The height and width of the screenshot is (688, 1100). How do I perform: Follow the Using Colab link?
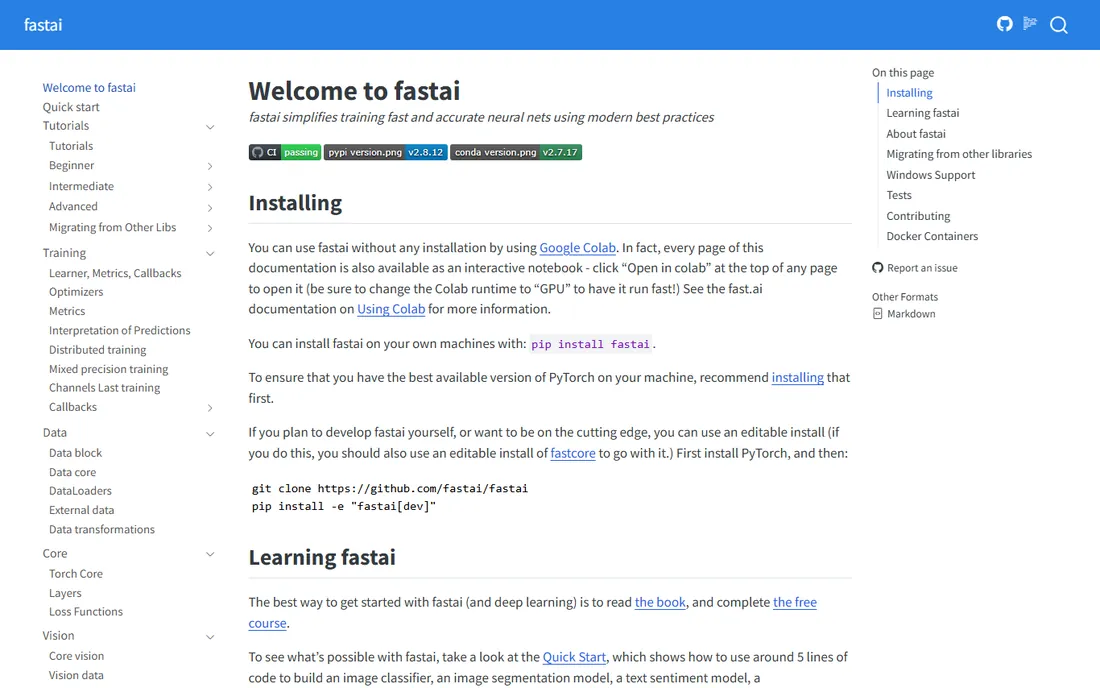(391, 309)
